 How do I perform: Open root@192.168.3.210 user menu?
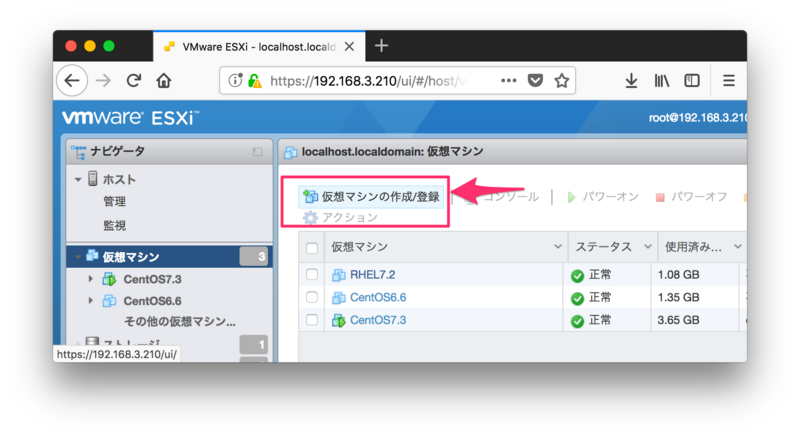point(697,118)
